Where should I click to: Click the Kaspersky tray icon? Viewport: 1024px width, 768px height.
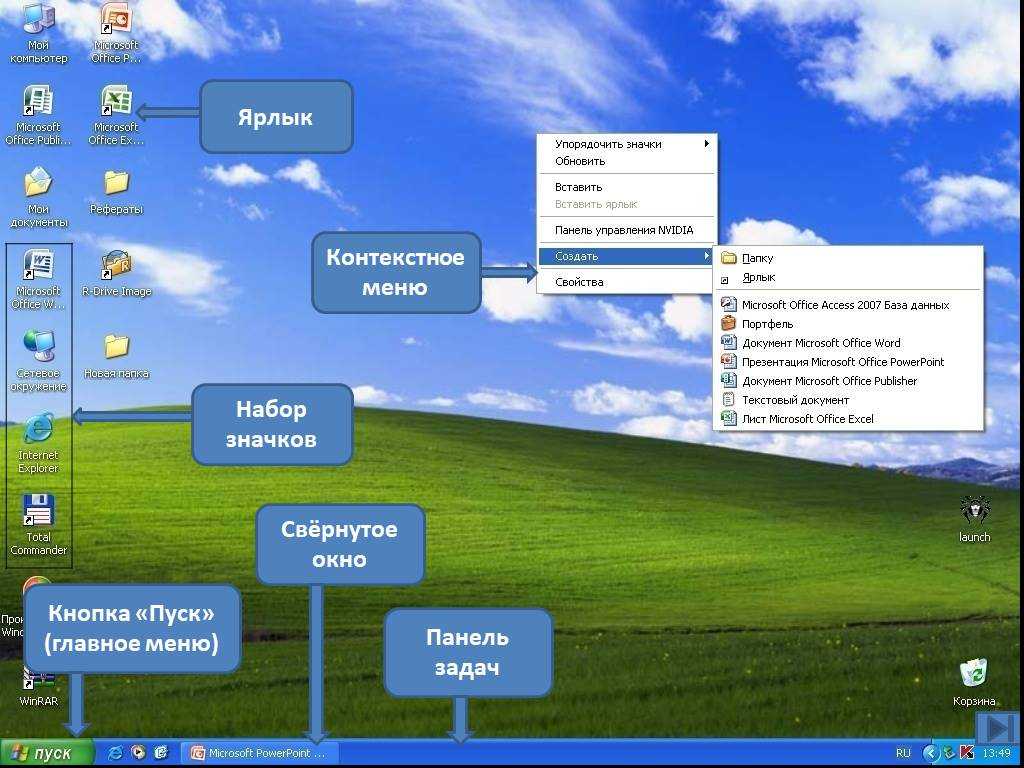(x=967, y=753)
